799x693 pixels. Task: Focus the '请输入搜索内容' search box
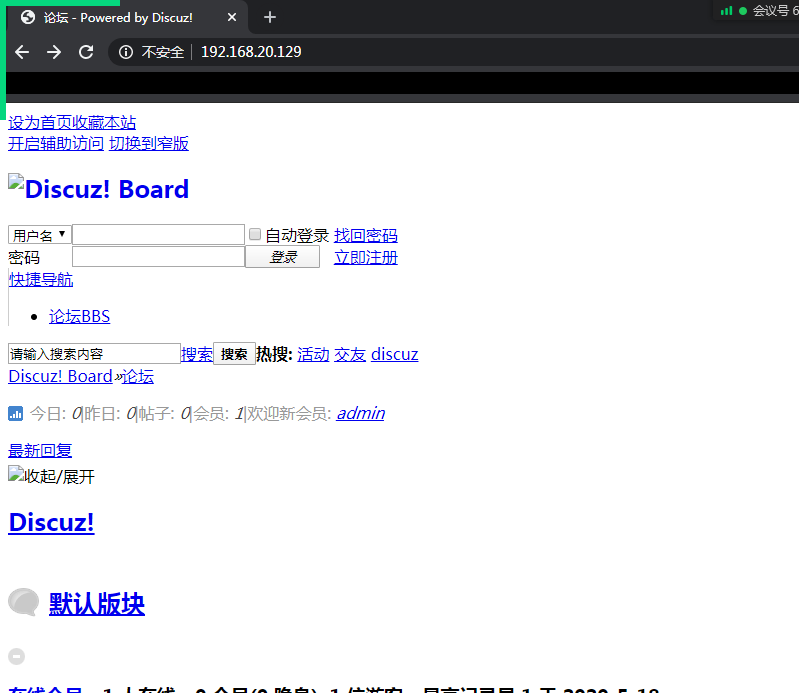pos(94,354)
